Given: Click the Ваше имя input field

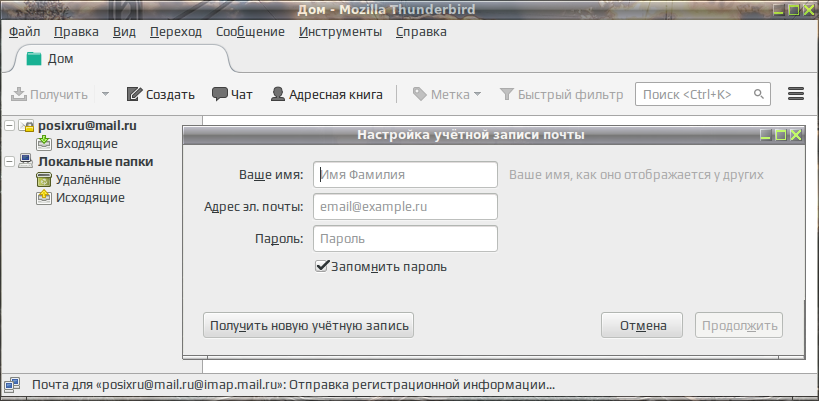Looking at the screenshot, I should coord(405,175).
